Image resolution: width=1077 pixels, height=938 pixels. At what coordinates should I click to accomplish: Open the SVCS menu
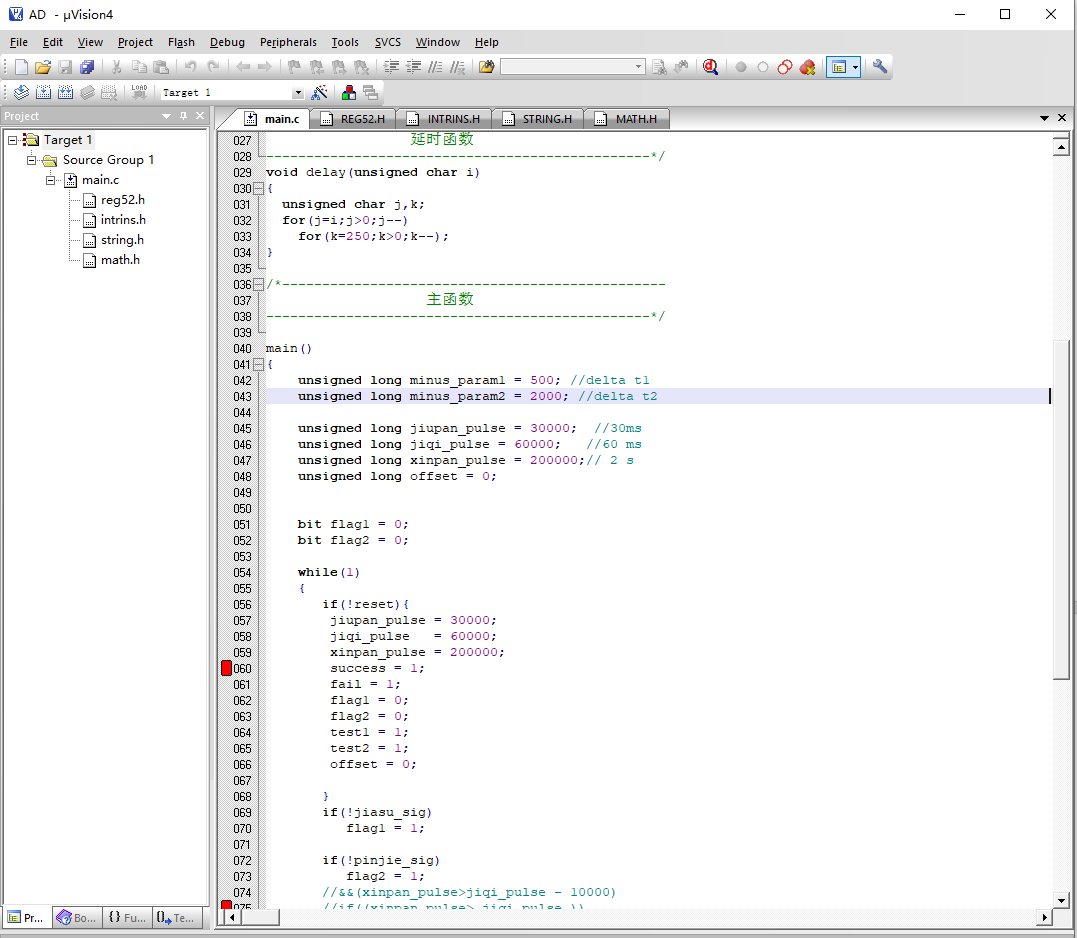pyautogui.click(x=387, y=42)
